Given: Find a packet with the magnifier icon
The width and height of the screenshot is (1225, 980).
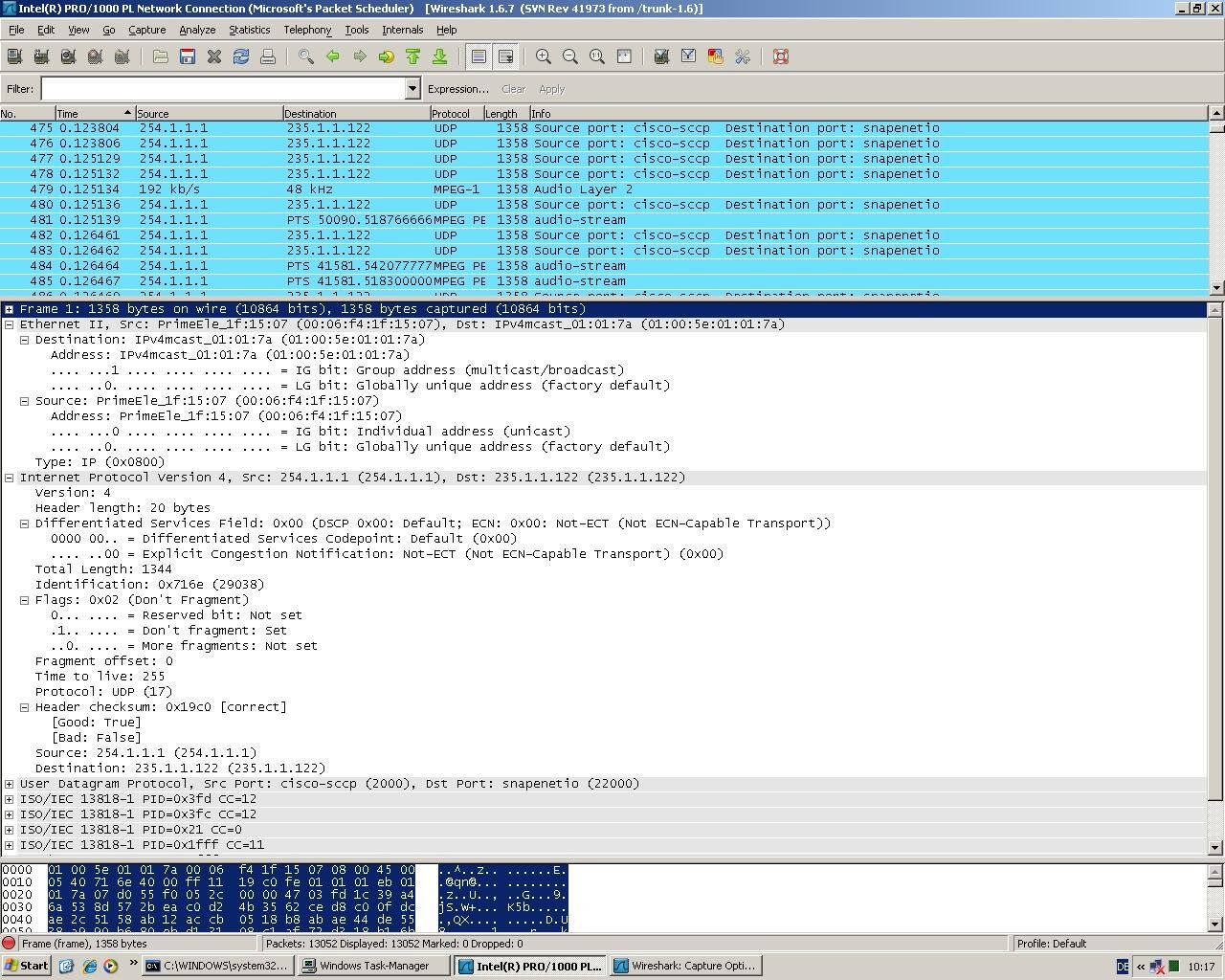Looking at the screenshot, I should pyautogui.click(x=306, y=56).
